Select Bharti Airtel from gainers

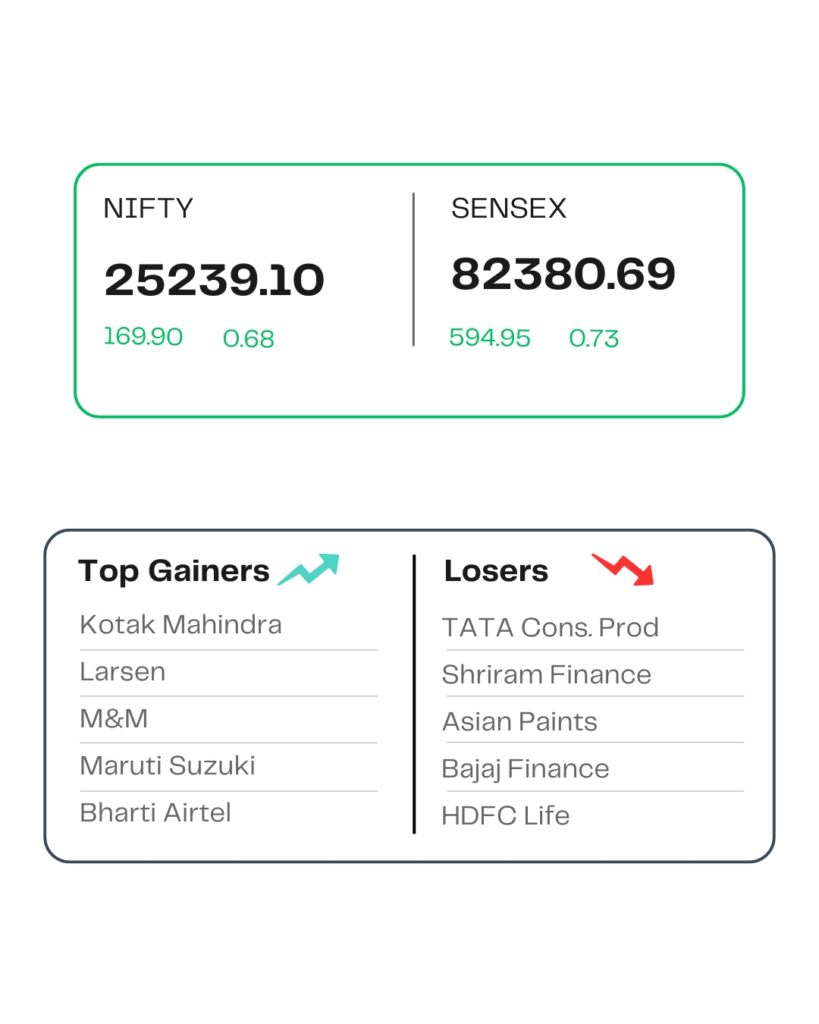pos(155,812)
